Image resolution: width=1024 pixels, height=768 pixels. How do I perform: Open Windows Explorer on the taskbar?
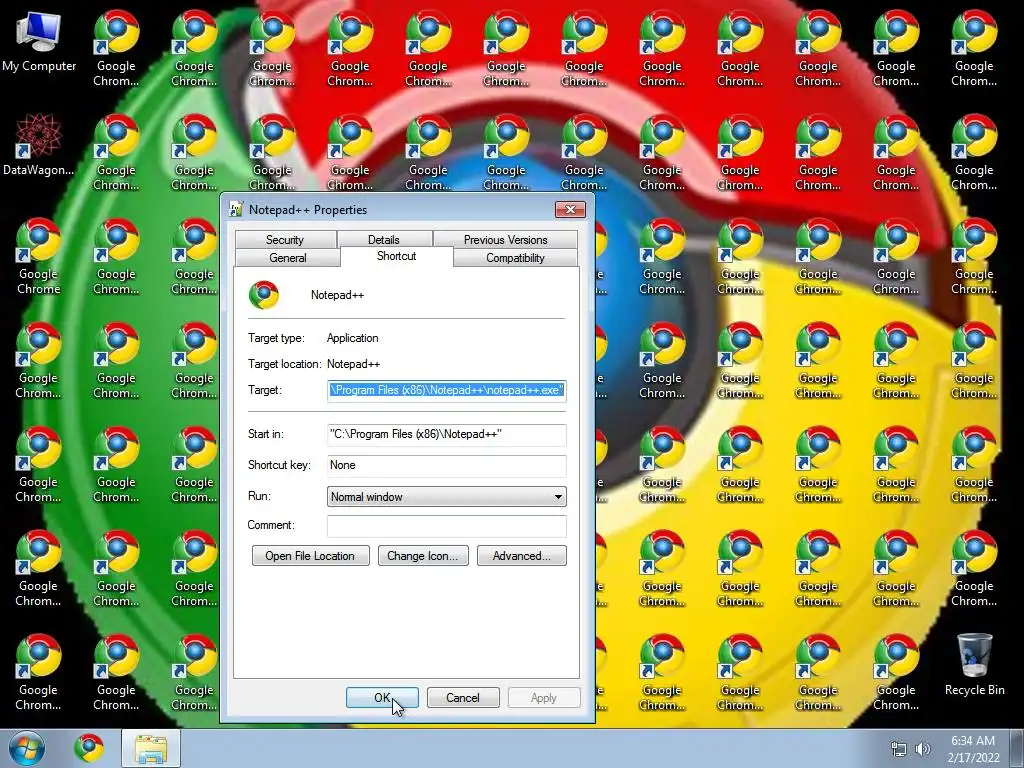151,749
